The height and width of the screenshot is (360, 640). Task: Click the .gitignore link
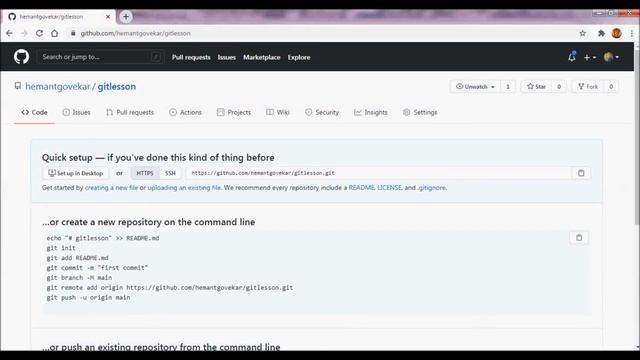pyautogui.click(x=432, y=188)
